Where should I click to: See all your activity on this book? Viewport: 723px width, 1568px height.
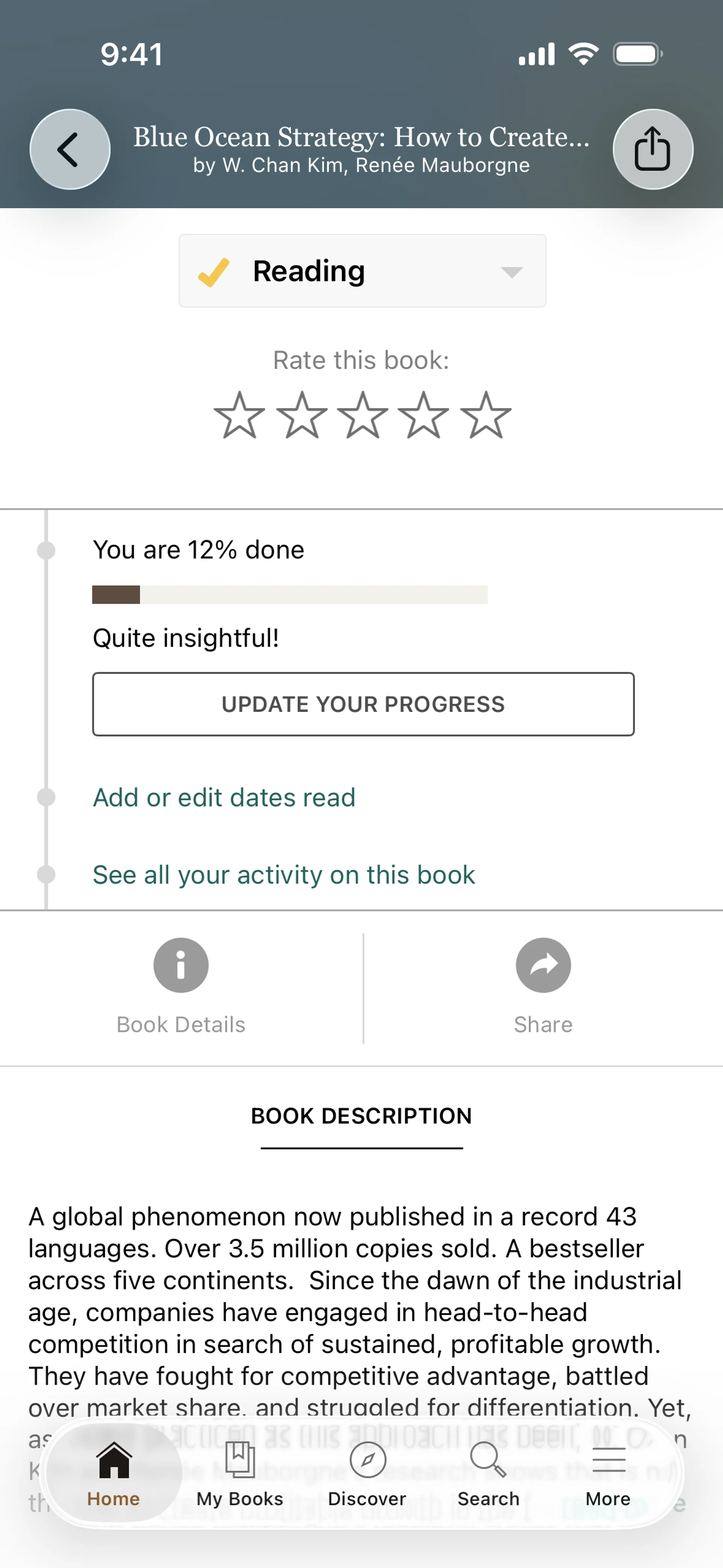(284, 875)
